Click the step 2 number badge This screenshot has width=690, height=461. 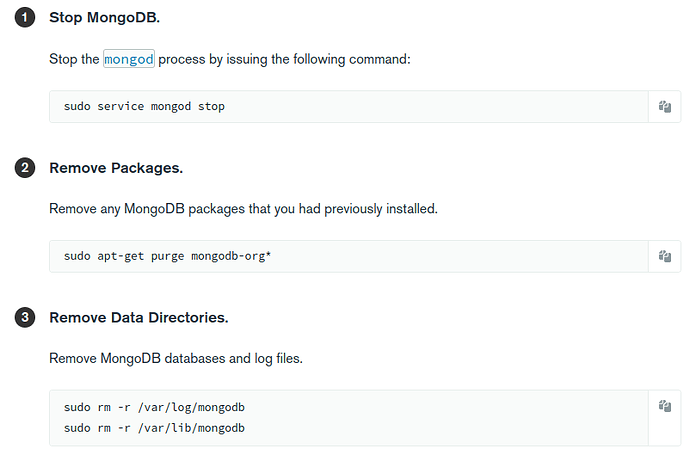[x=25, y=168]
